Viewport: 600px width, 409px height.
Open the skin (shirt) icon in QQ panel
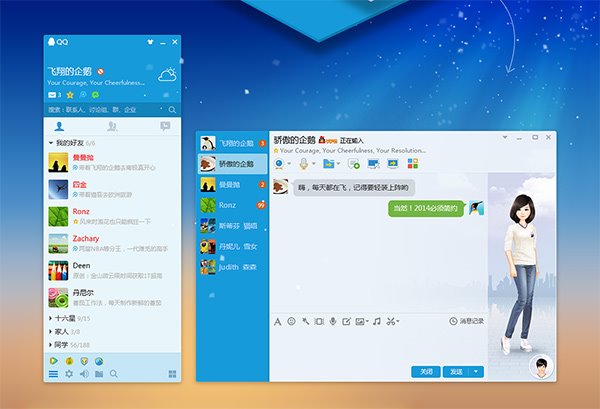(150, 42)
